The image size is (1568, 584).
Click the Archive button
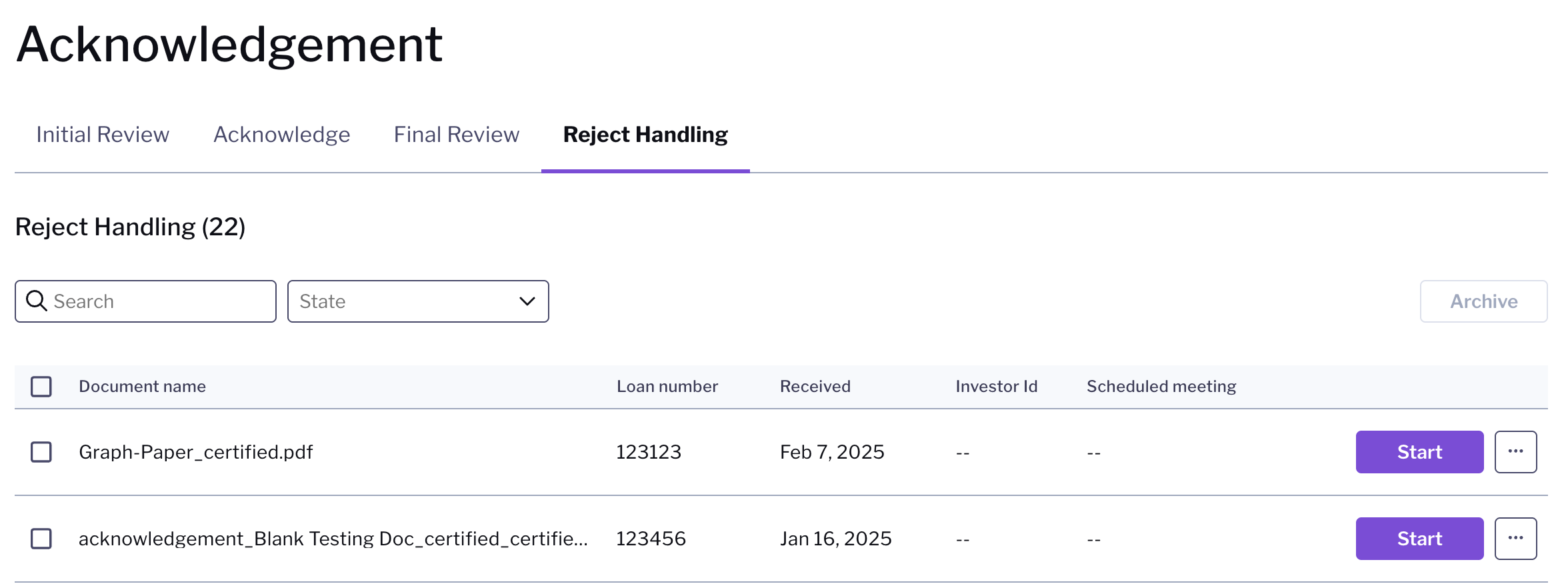pos(1483,301)
